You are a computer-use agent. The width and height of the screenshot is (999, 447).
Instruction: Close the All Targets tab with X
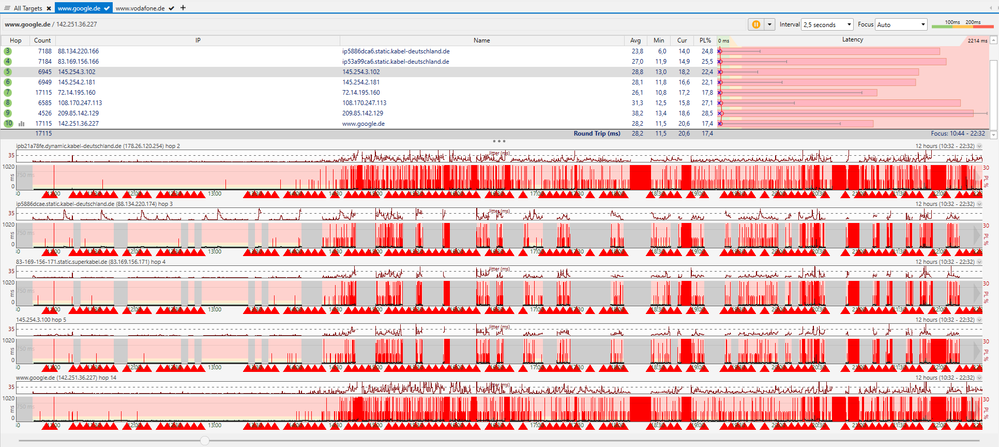(48, 7)
